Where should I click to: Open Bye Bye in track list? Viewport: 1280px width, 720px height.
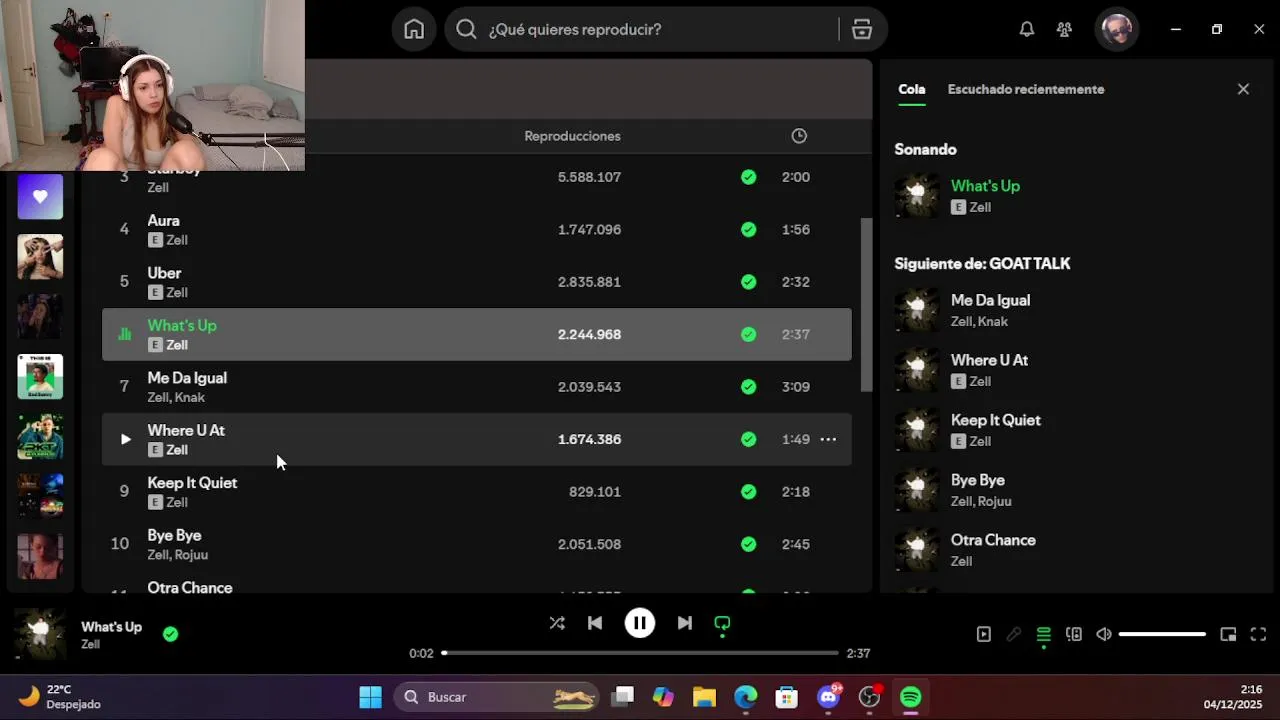click(x=174, y=535)
